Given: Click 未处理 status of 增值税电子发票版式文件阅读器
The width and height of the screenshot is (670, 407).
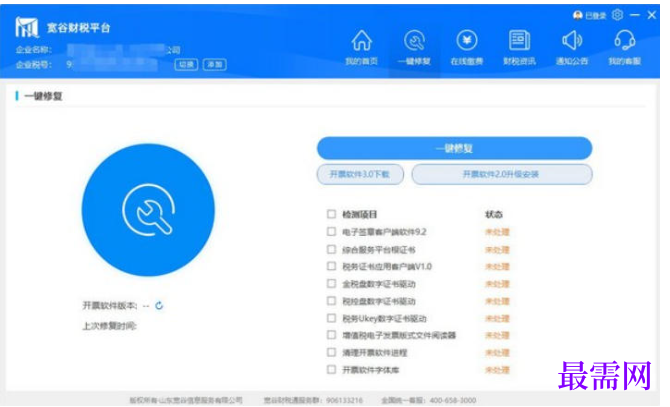Looking at the screenshot, I should pos(497,336).
